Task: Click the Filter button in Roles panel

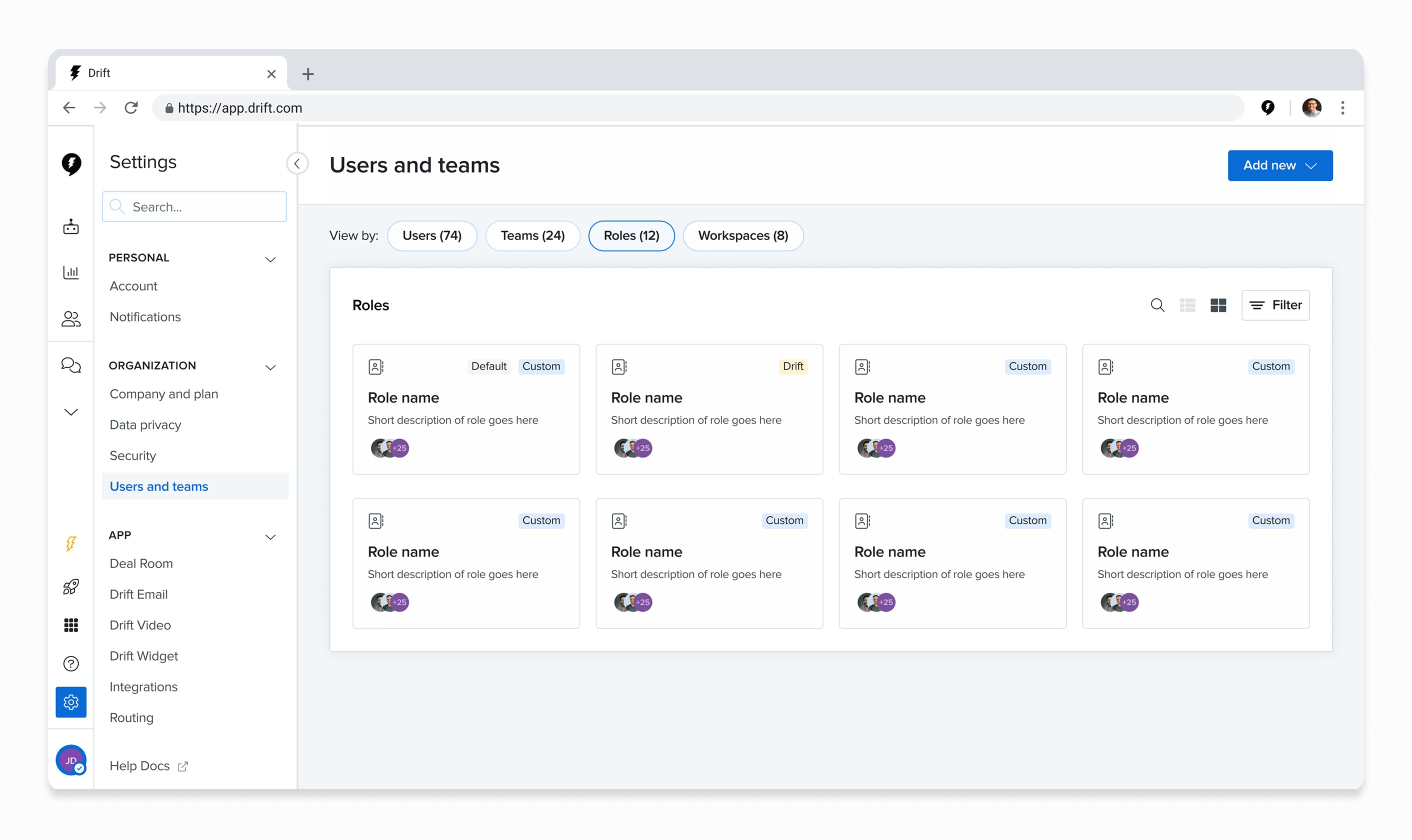Action: coord(1275,305)
